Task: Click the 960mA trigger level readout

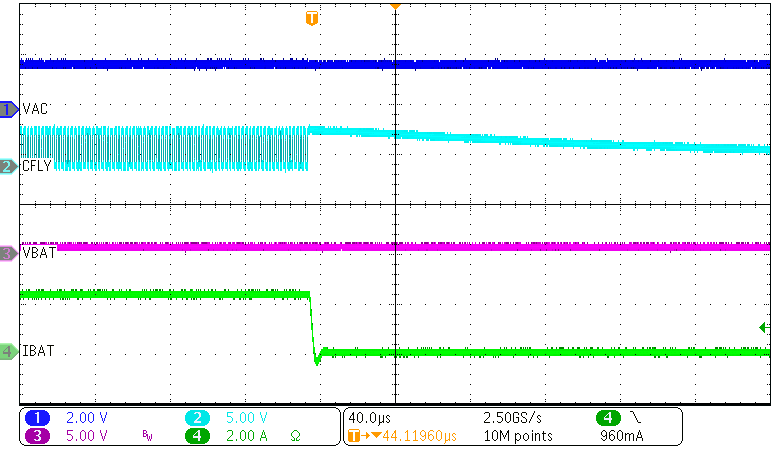Action: pyautogui.click(x=622, y=436)
